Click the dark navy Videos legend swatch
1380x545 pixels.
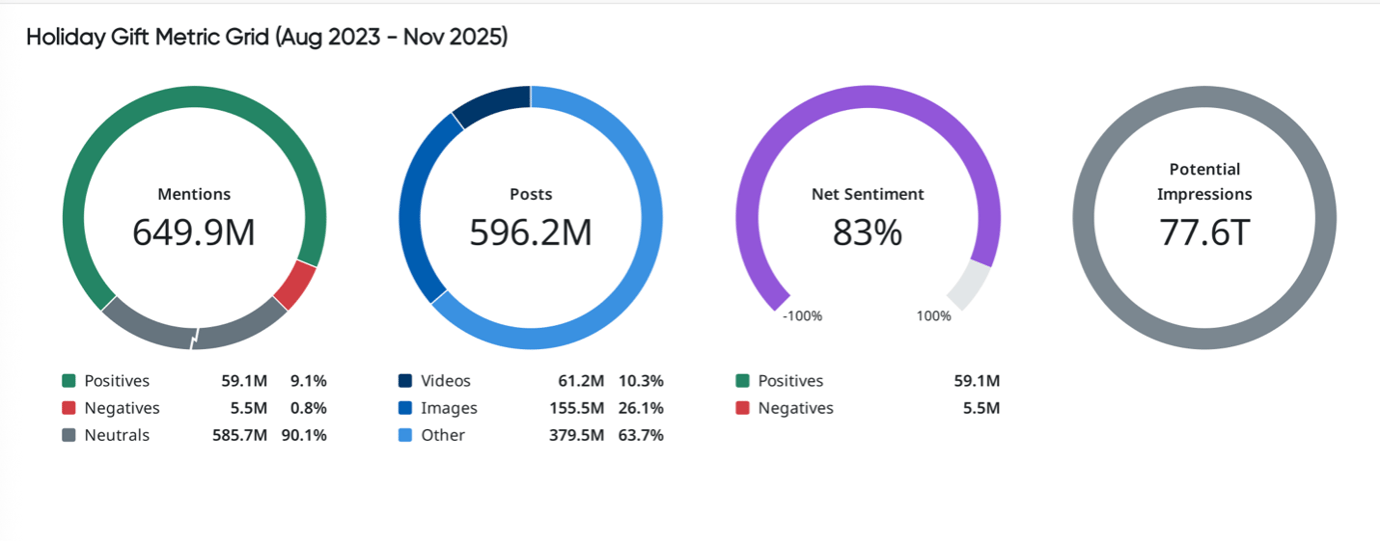pos(405,381)
